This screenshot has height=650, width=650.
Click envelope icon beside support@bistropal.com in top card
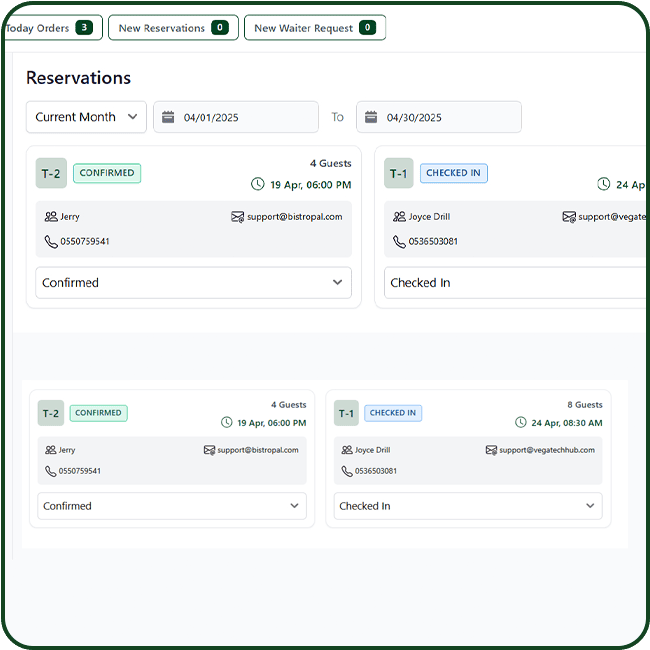click(x=237, y=216)
